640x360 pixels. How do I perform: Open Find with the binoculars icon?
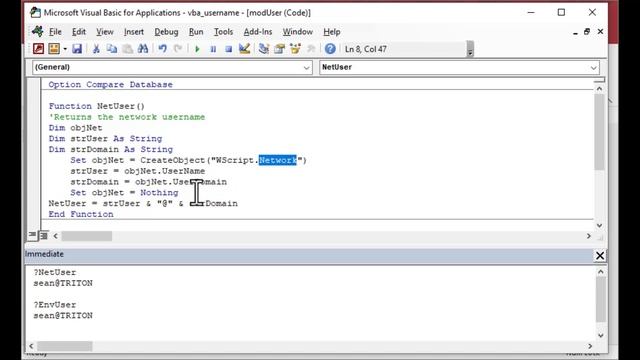(x=143, y=49)
